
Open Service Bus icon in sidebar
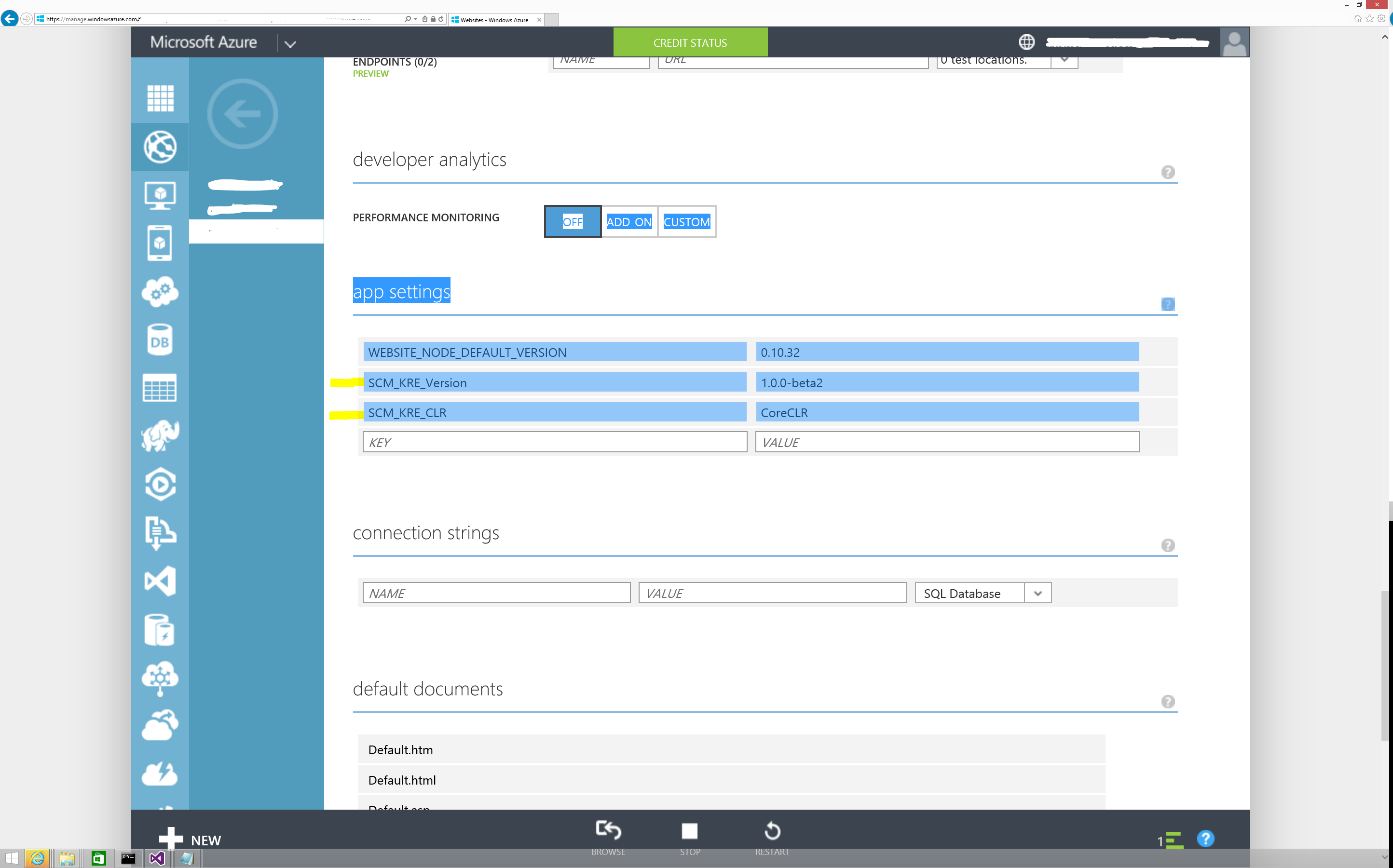pos(160,533)
